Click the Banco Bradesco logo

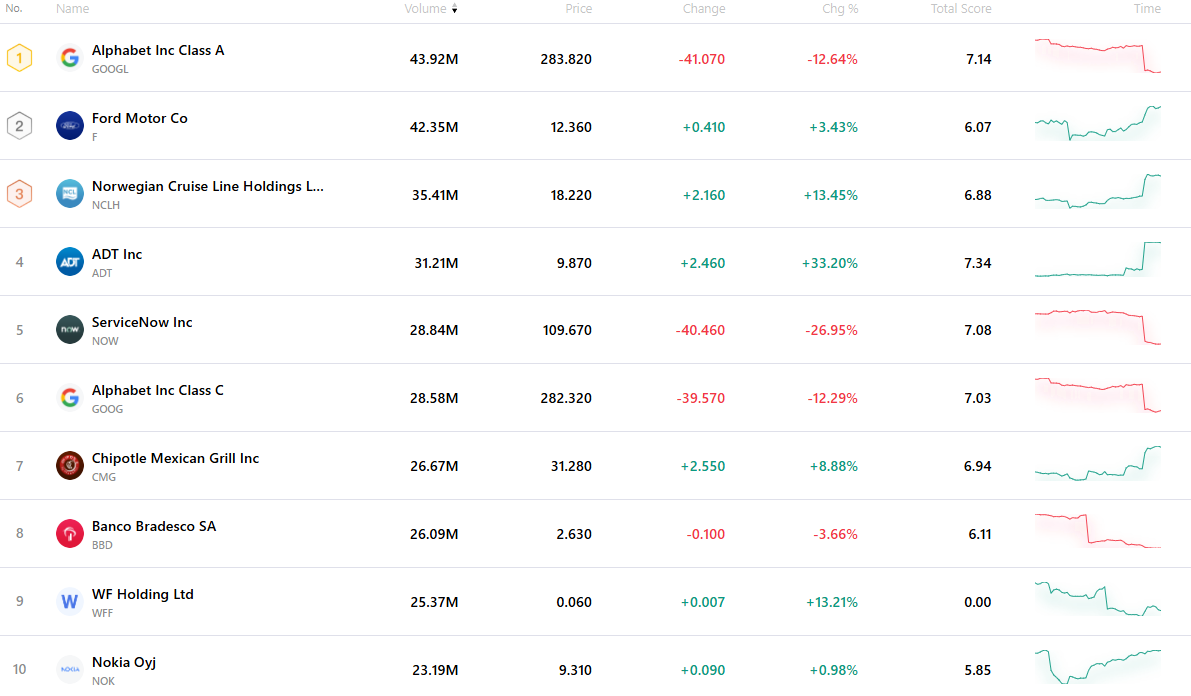70,533
